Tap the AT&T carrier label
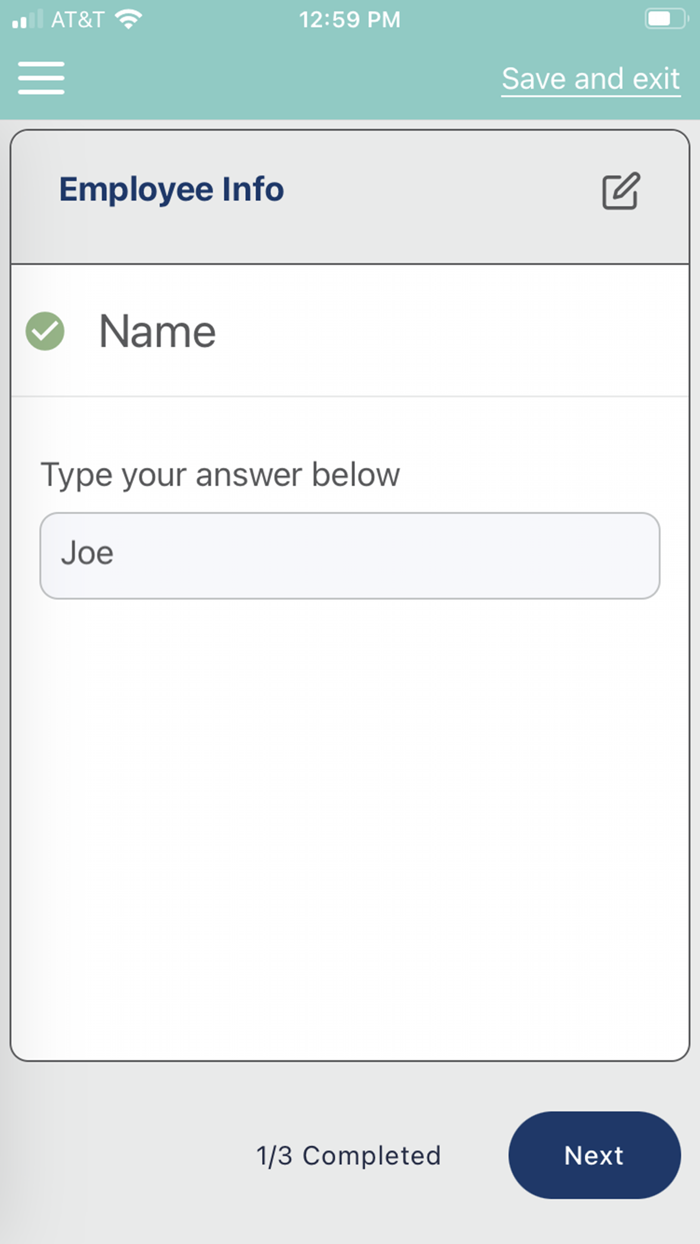700x1244 pixels. click(x=75, y=17)
